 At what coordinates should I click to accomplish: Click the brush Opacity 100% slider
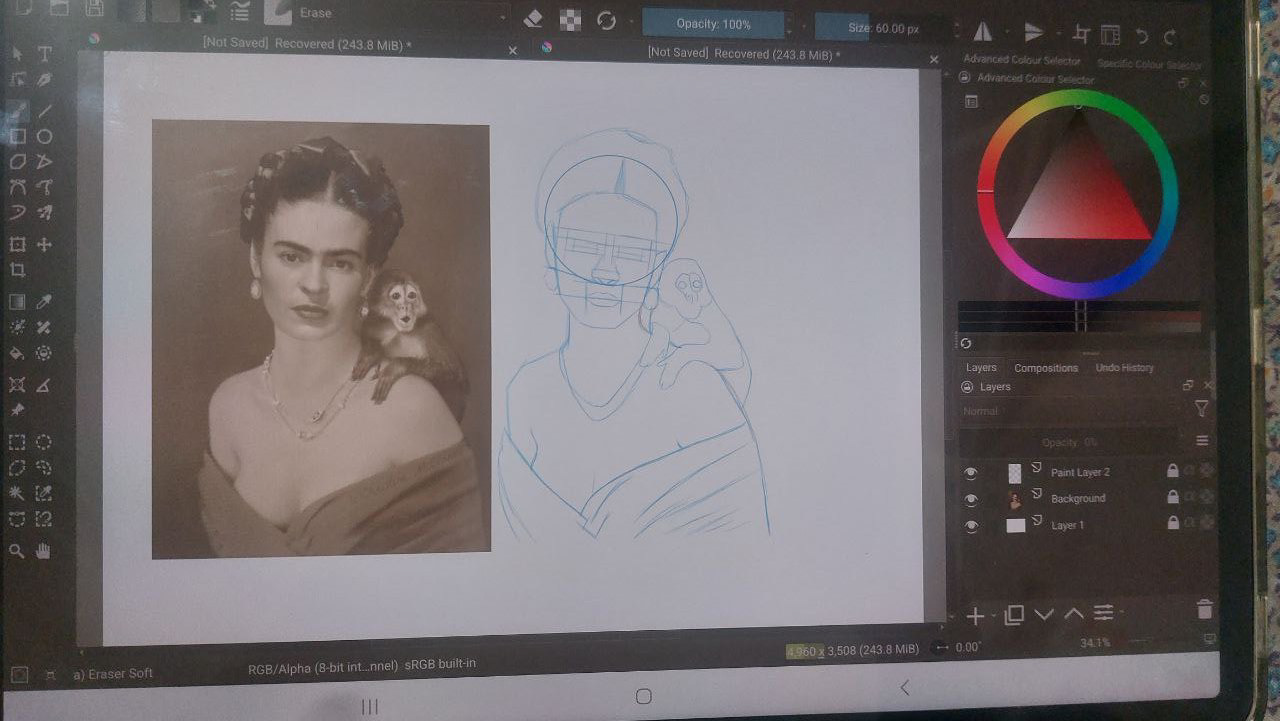click(x=713, y=24)
